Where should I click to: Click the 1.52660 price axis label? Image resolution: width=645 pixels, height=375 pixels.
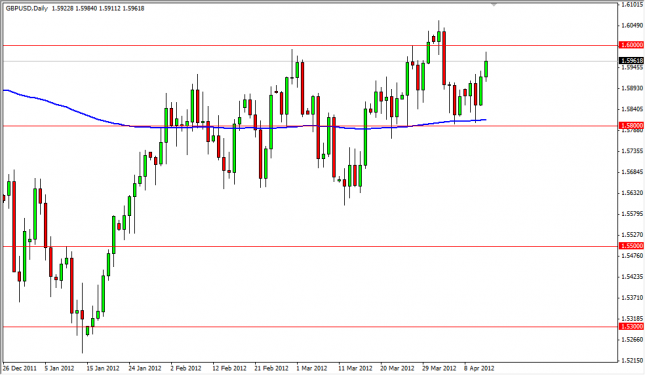[x=632, y=340]
